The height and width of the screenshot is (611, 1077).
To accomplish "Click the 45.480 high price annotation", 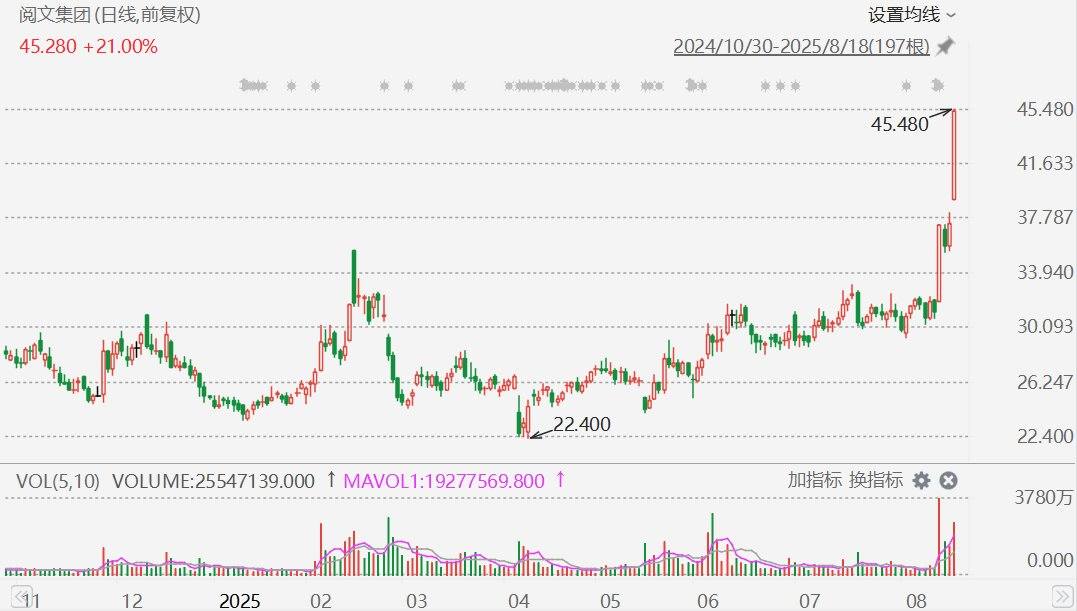I will coord(899,124).
